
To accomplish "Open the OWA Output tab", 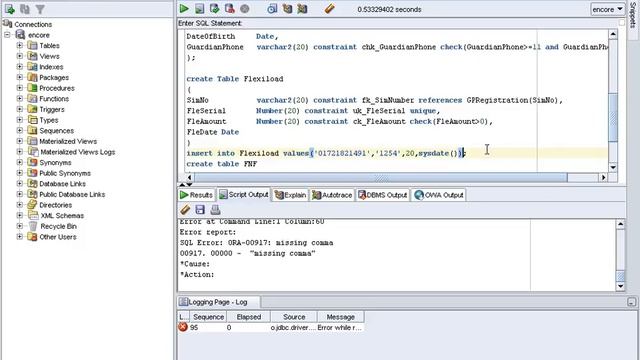I will pos(439,195).
